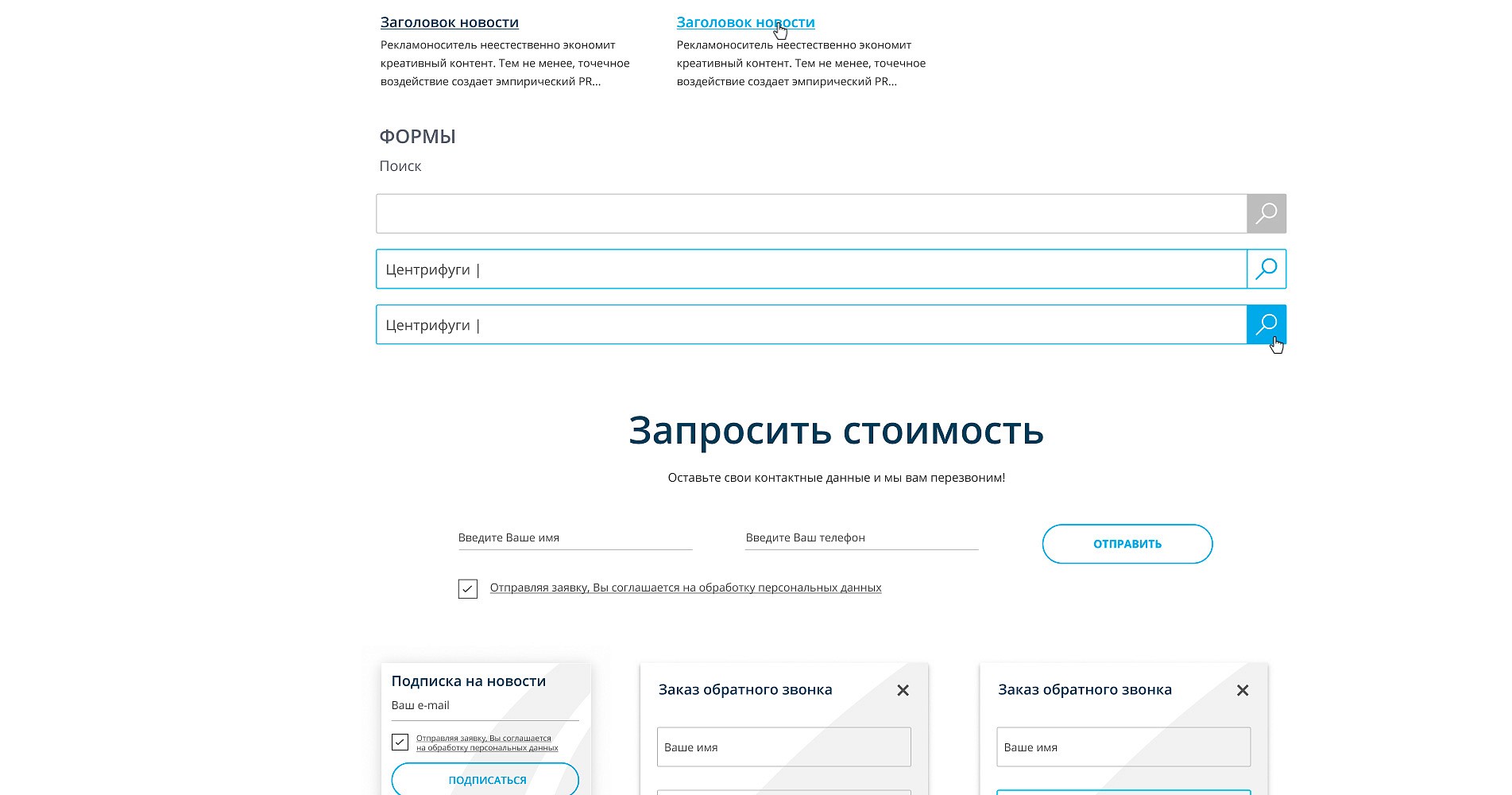This screenshot has height=795, width=1512.
Task: Toggle the consent checkbox under the name field
Action: (468, 589)
